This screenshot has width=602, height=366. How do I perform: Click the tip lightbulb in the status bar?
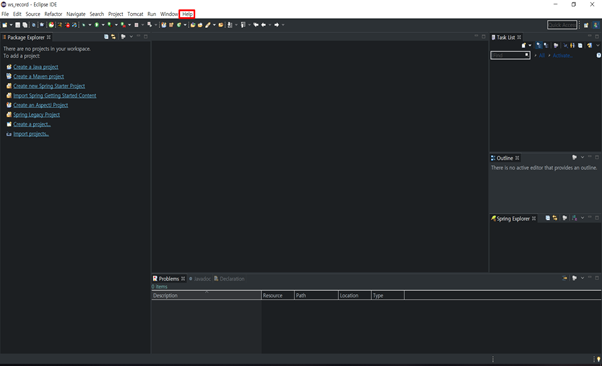pos(598,359)
